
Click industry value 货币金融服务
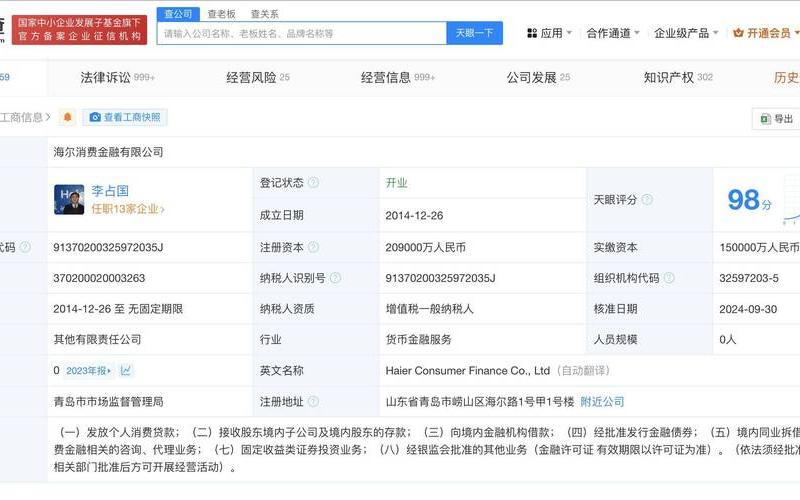pos(418,339)
